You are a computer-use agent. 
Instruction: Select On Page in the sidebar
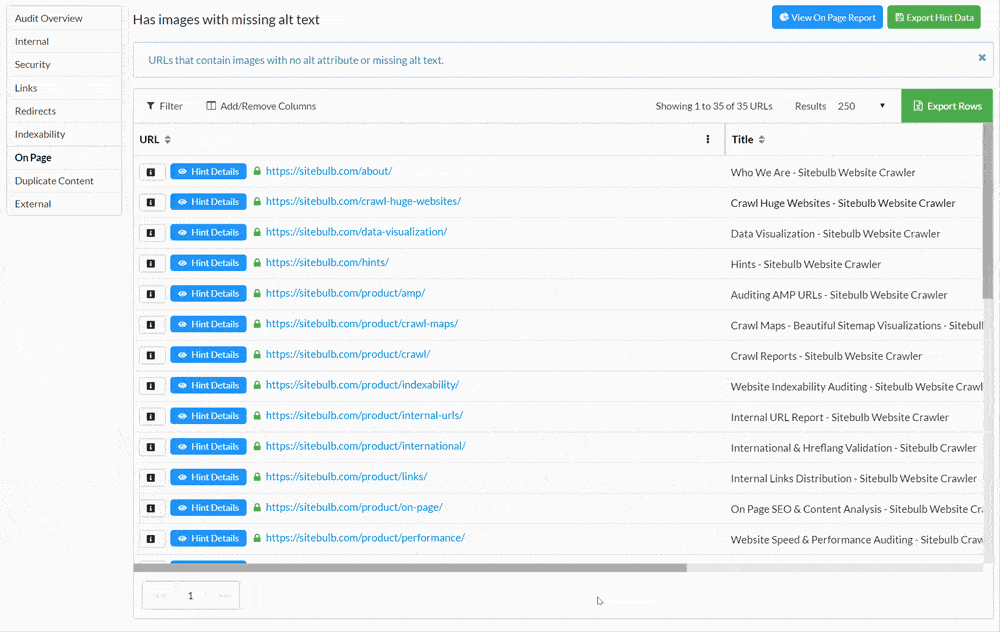click(64, 158)
